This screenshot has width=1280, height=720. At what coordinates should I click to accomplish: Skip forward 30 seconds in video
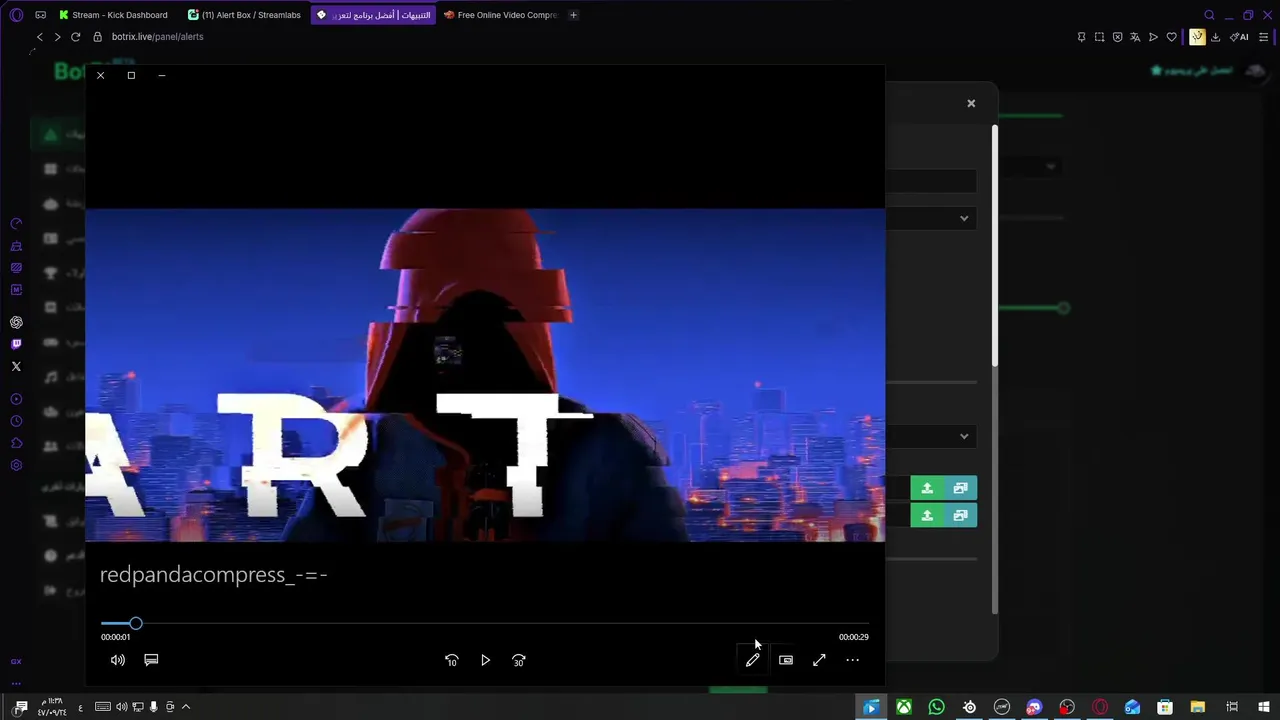pyautogui.click(x=518, y=660)
